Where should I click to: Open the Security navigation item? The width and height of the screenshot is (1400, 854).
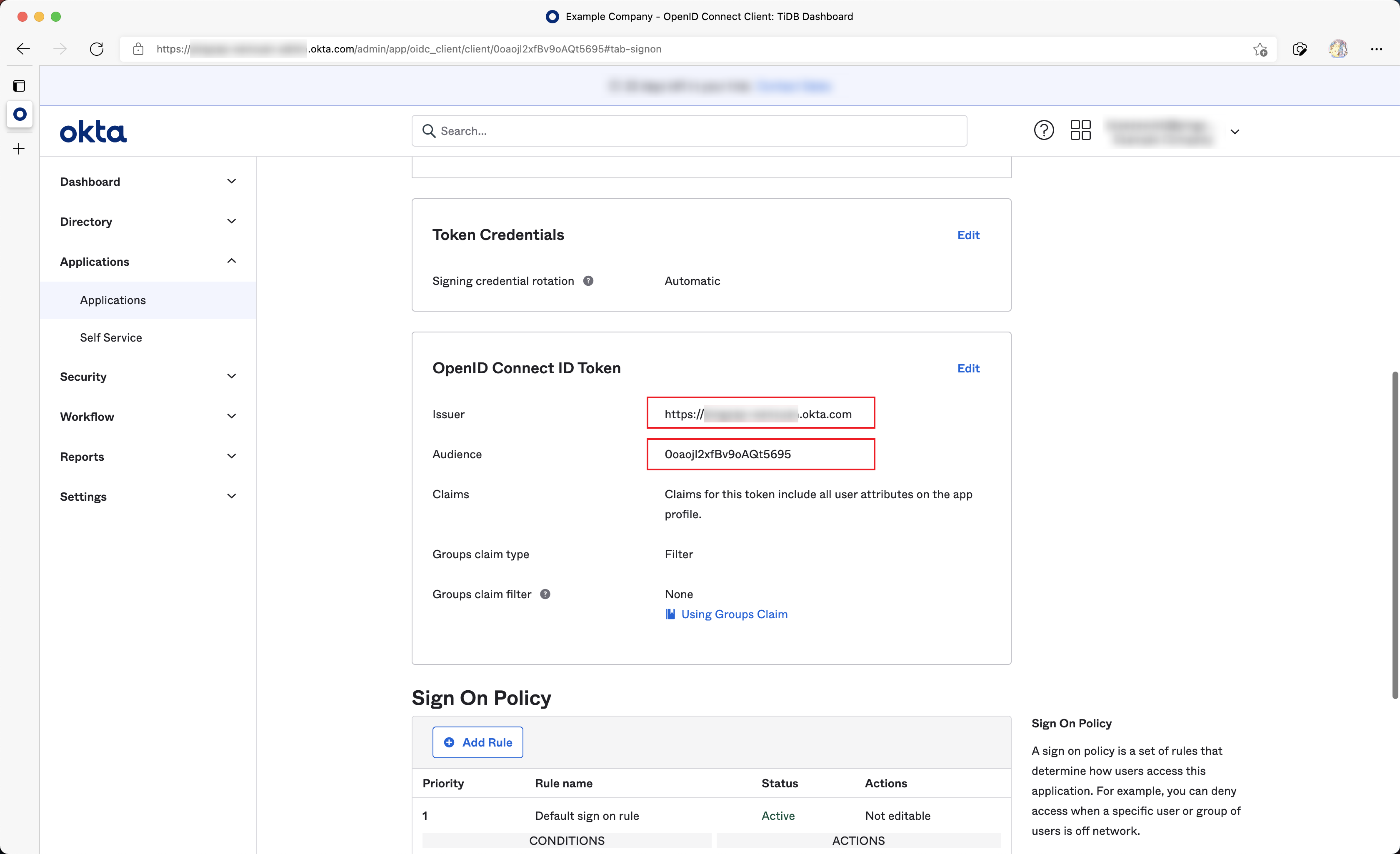click(x=148, y=377)
